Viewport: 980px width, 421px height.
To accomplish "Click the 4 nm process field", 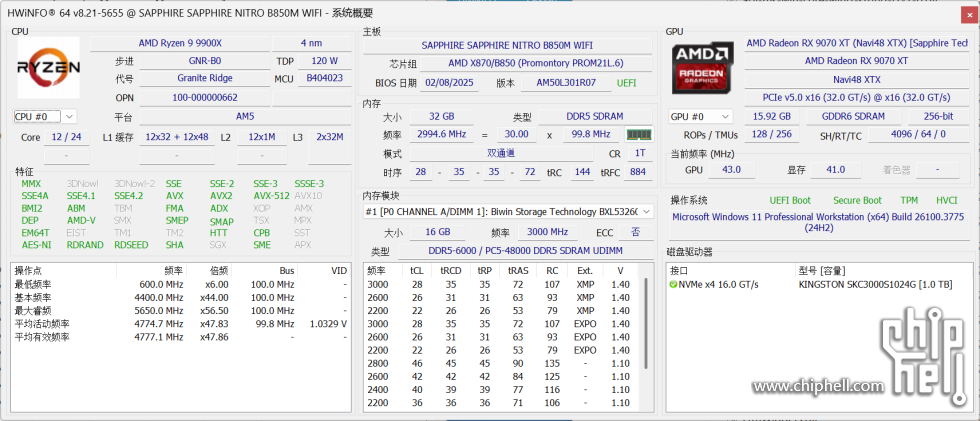I will [x=311, y=43].
